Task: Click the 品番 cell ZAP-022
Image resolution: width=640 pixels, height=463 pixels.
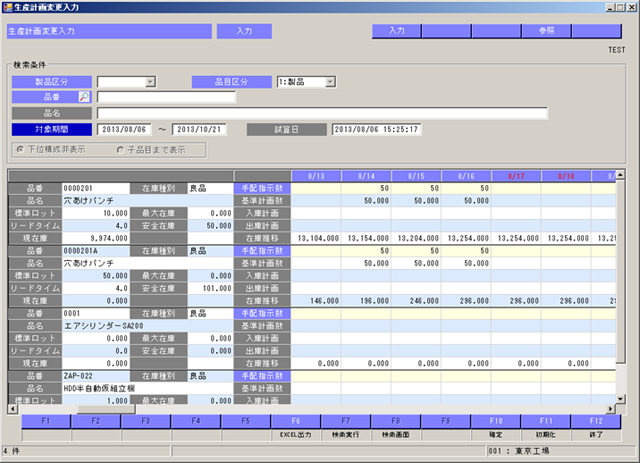Action: [x=96, y=376]
